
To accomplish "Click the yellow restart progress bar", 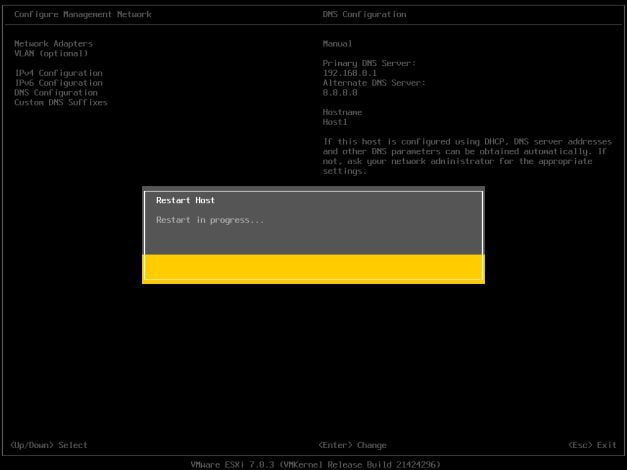I will click(x=314, y=269).
